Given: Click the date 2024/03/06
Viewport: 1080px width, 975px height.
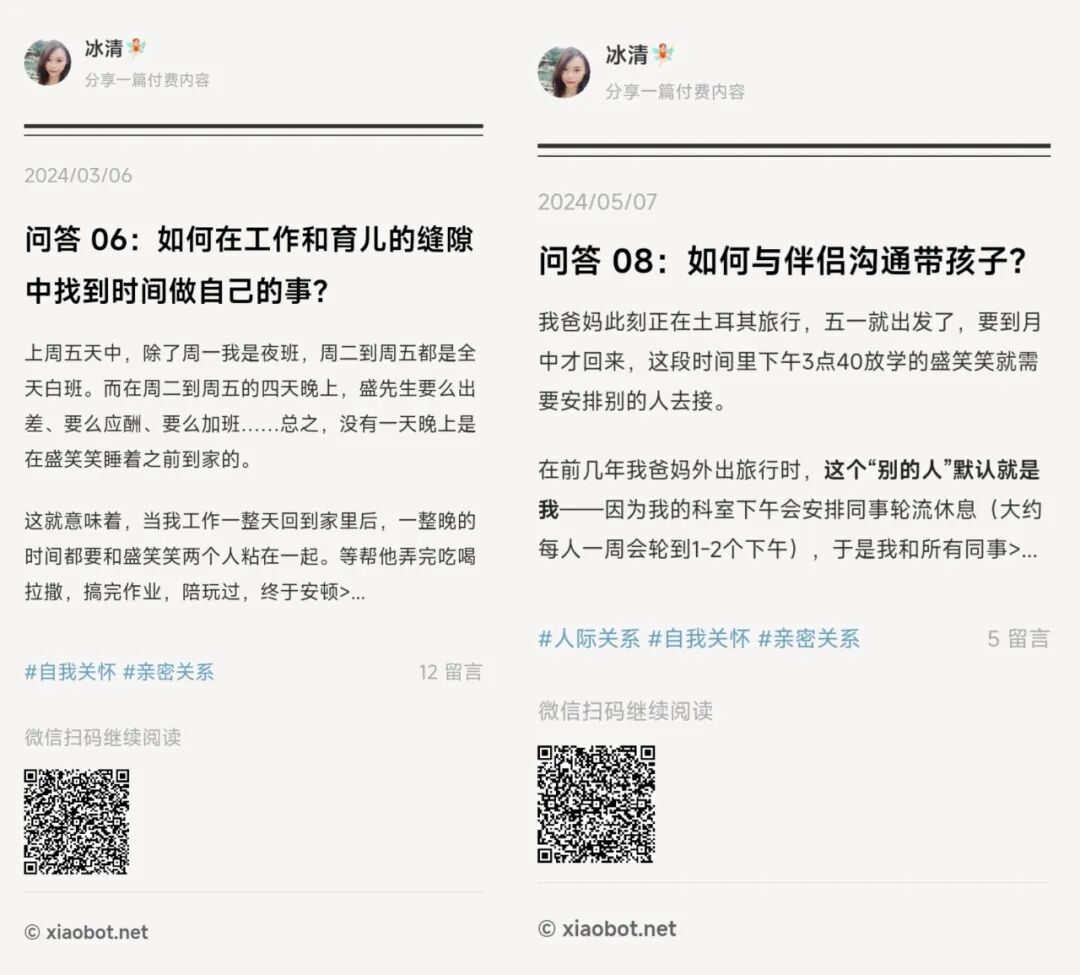Looking at the screenshot, I should coord(79,176).
